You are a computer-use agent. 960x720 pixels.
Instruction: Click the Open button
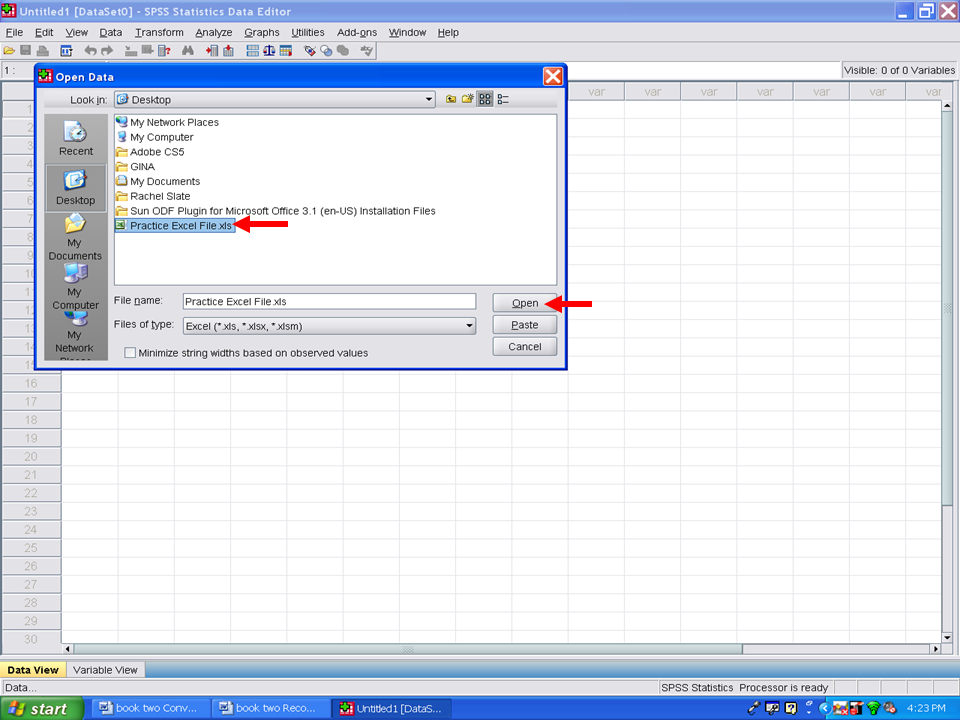click(525, 303)
